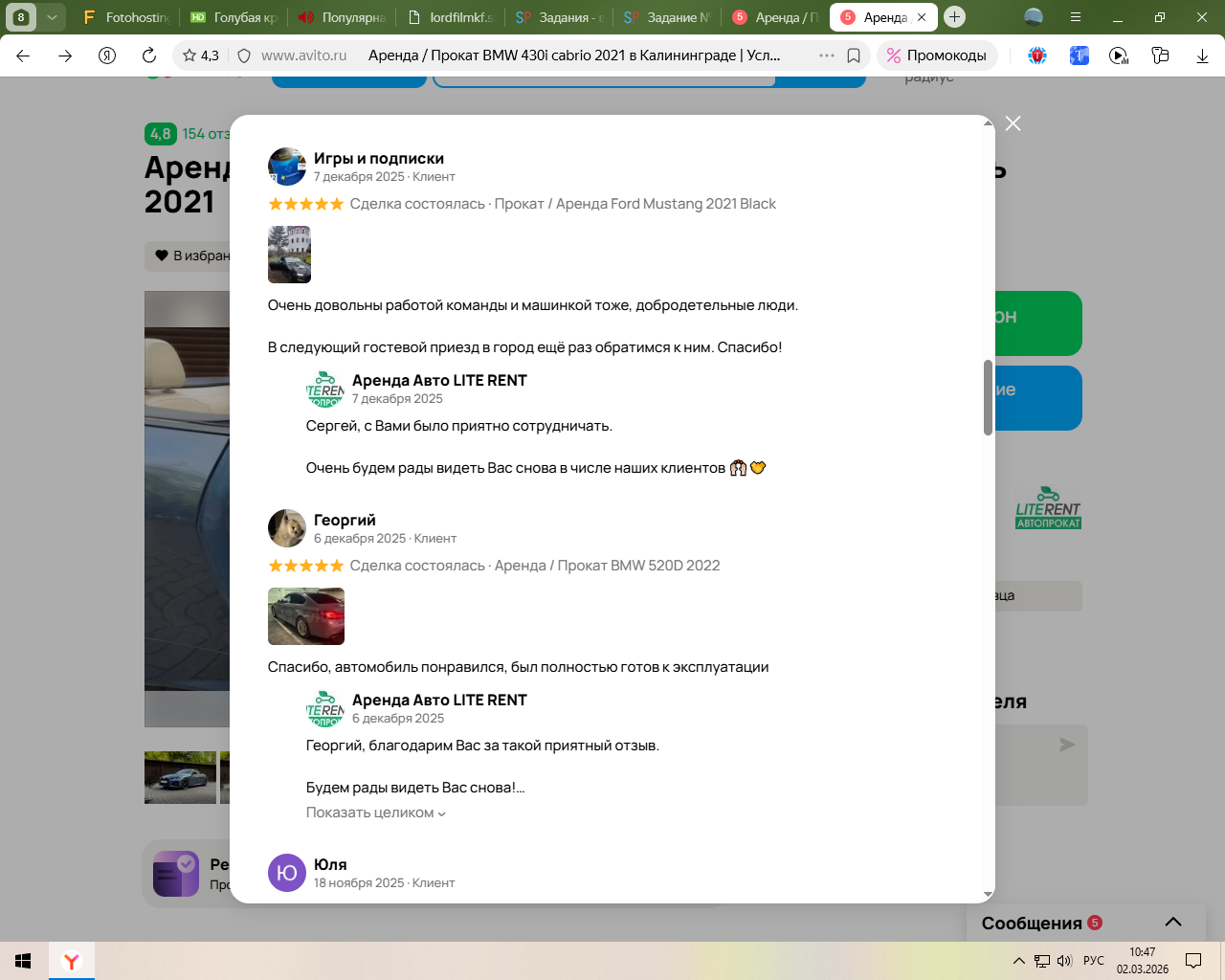Click the LITE RENT автопрокат seller logo
Image resolution: width=1225 pixels, height=980 pixels.
tap(1048, 508)
